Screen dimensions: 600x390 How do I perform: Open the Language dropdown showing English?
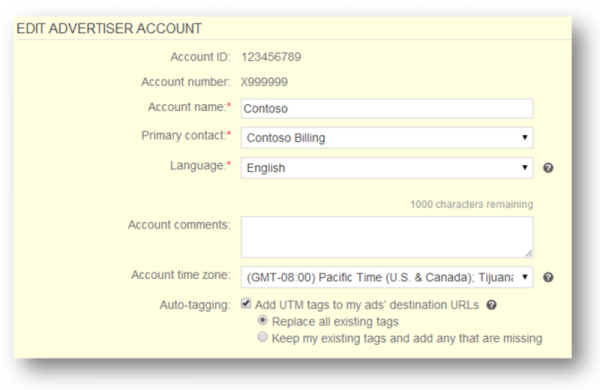point(387,168)
